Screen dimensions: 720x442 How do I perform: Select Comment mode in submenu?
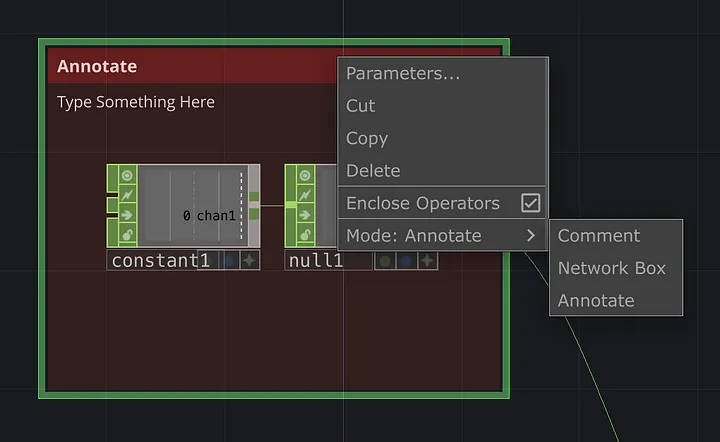(x=599, y=235)
